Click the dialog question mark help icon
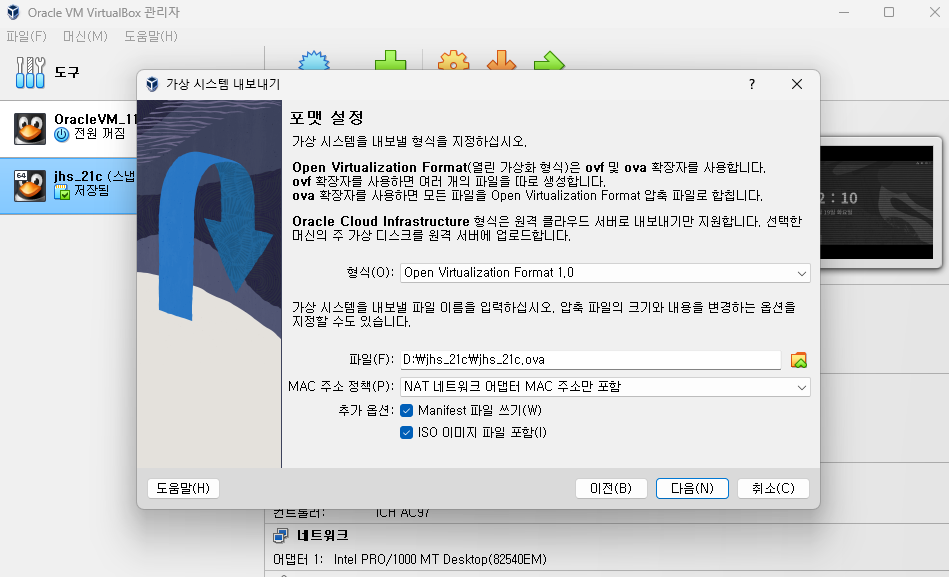 coord(752,84)
